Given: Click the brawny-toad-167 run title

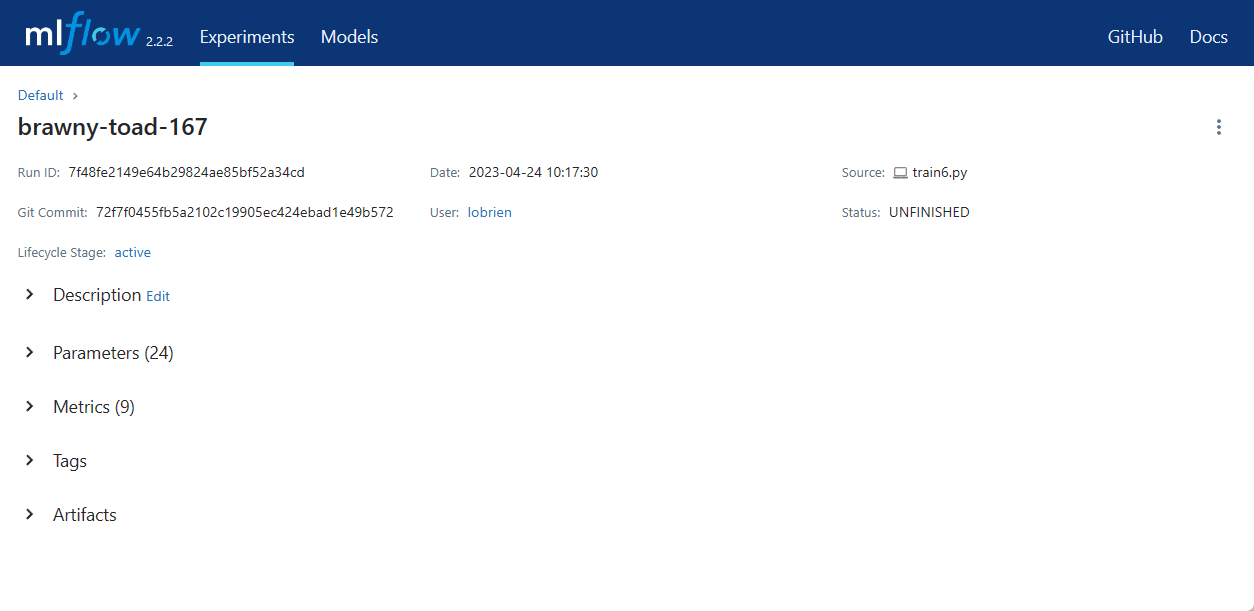Looking at the screenshot, I should pyautogui.click(x=112, y=127).
